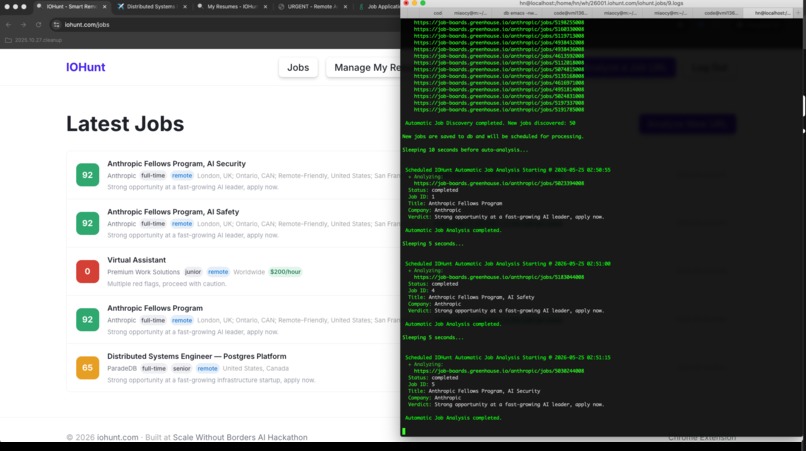Click red score badge 0 on Virtual Assistant
The height and width of the screenshot is (451, 806).
87,272
